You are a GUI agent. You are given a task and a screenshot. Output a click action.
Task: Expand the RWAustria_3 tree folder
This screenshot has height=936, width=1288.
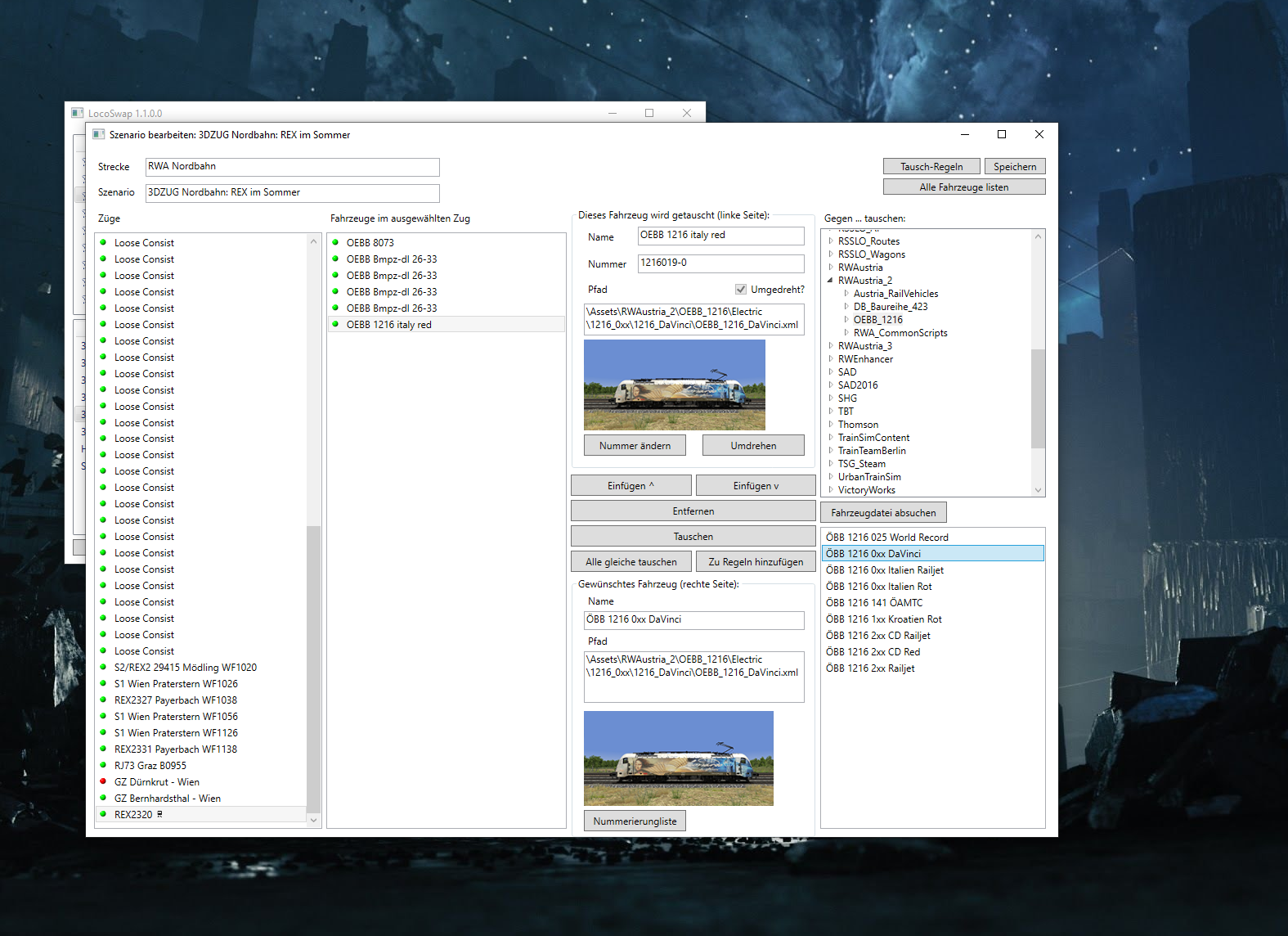pyautogui.click(x=831, y=345)
